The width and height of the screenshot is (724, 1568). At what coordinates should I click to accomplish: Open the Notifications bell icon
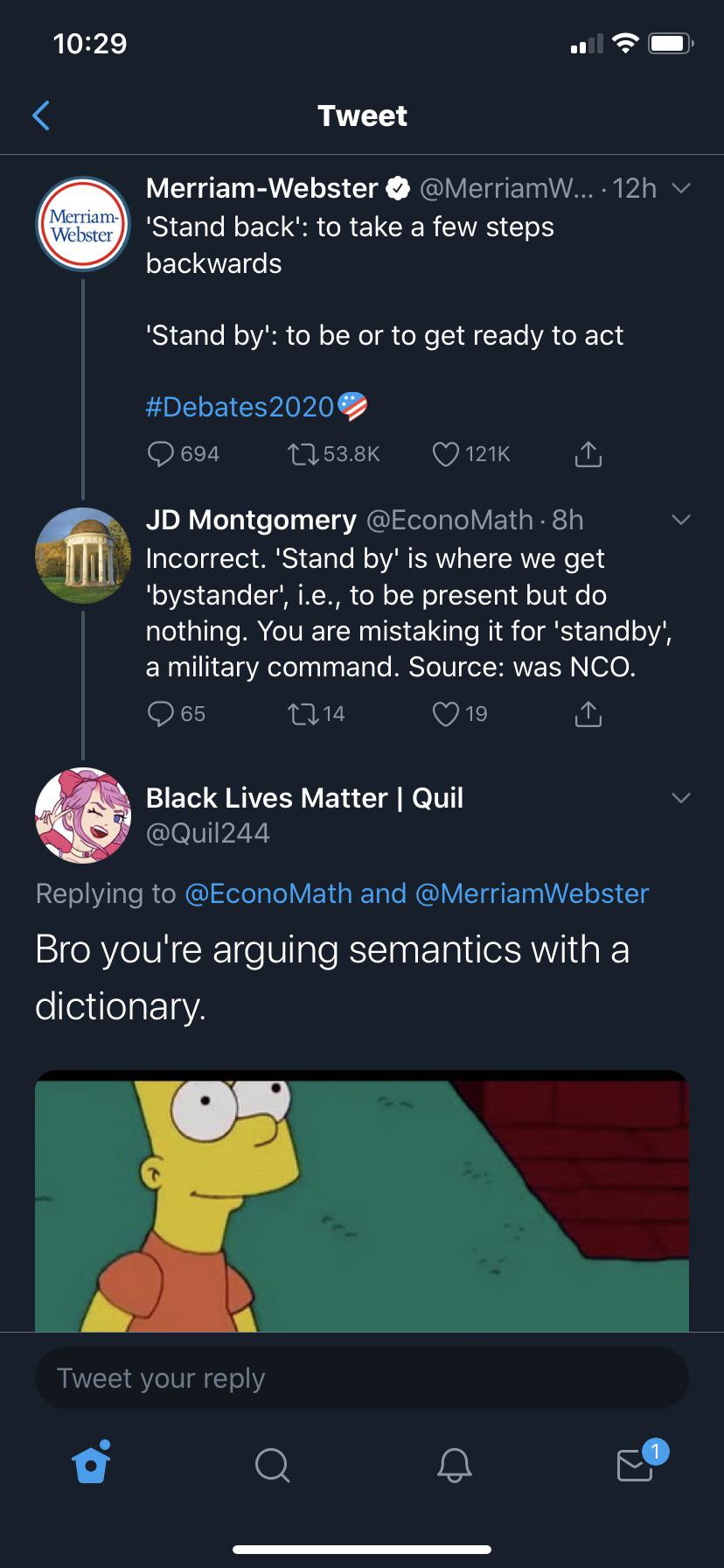coord(453,1466)
